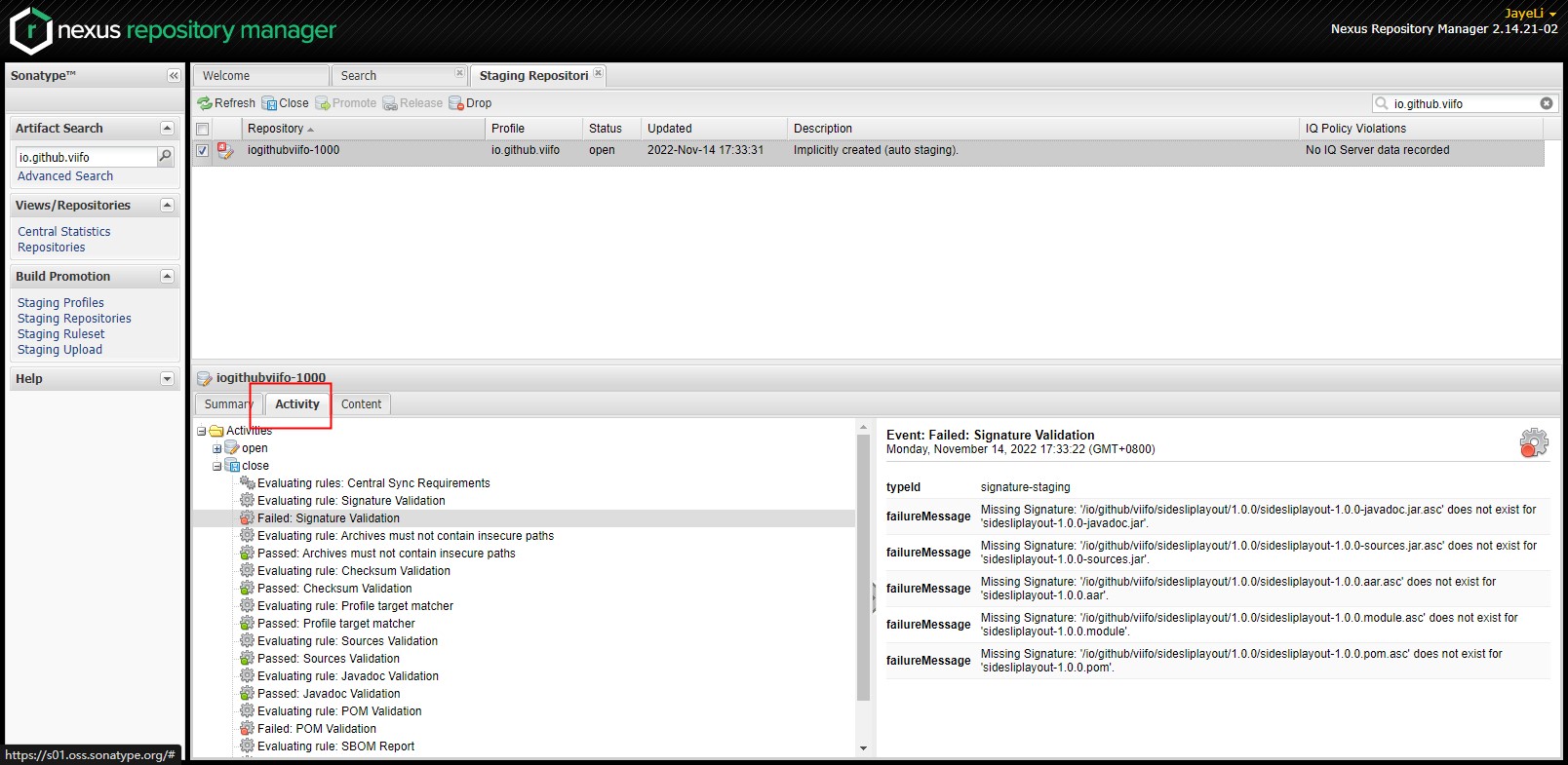Open the Central Statistics link
This screenshot has height=765, width=1568.
pos(64,232)
